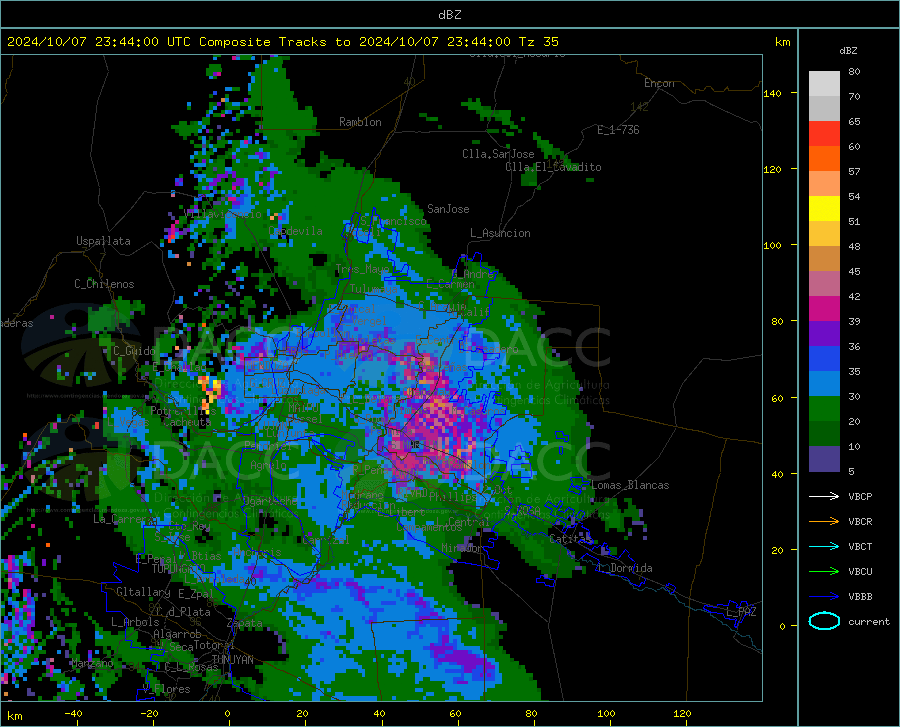Select the royal blue 35-36 dBZ swatch

(x=824, y=359)
